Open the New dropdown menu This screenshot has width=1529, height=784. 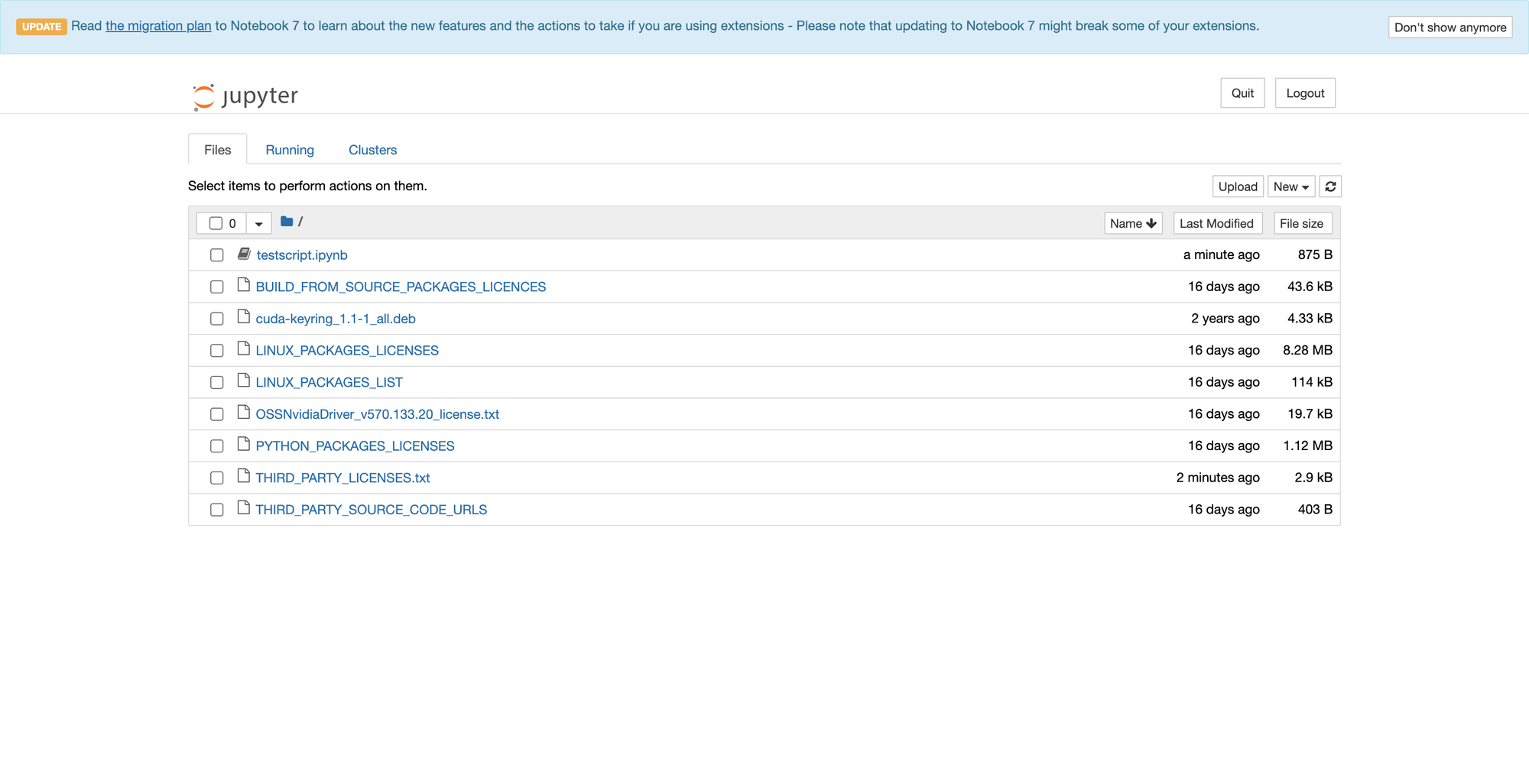(1290, 186)
